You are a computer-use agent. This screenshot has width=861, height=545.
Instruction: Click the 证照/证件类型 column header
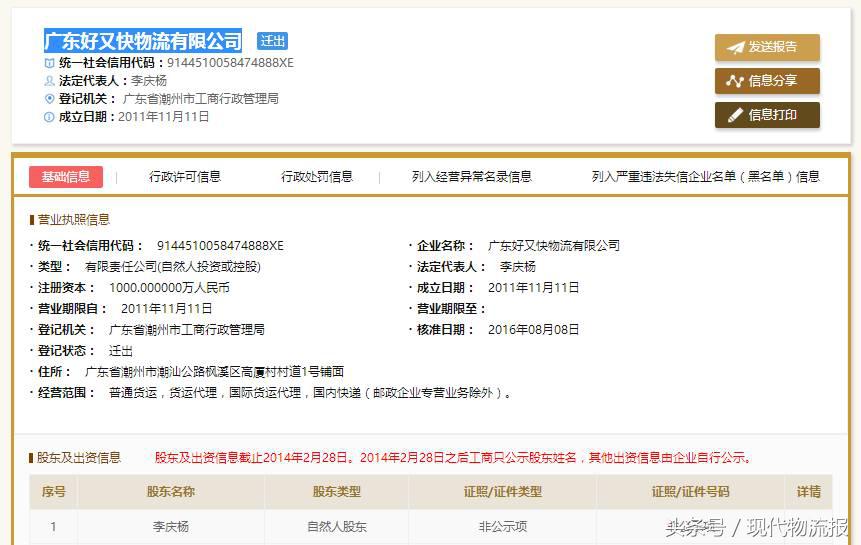(502, 492)
